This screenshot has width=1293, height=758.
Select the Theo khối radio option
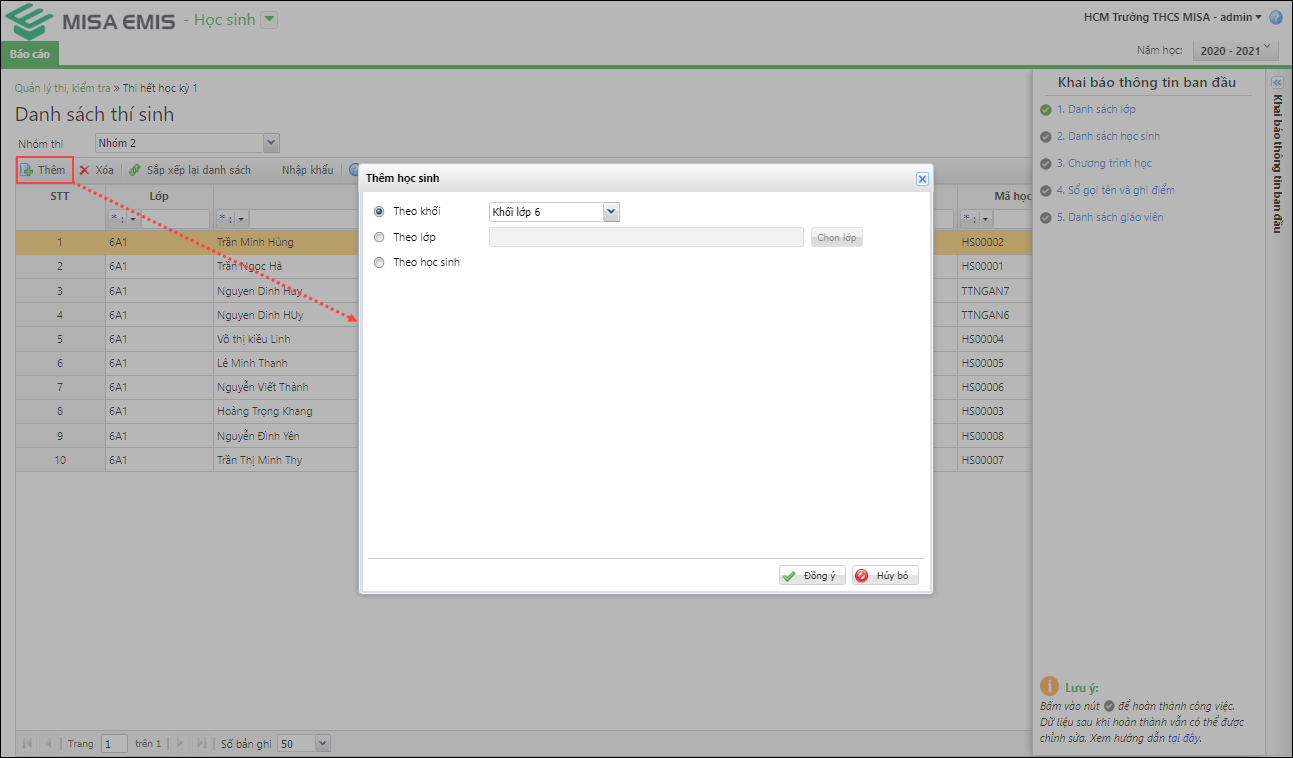click(378, 212)
